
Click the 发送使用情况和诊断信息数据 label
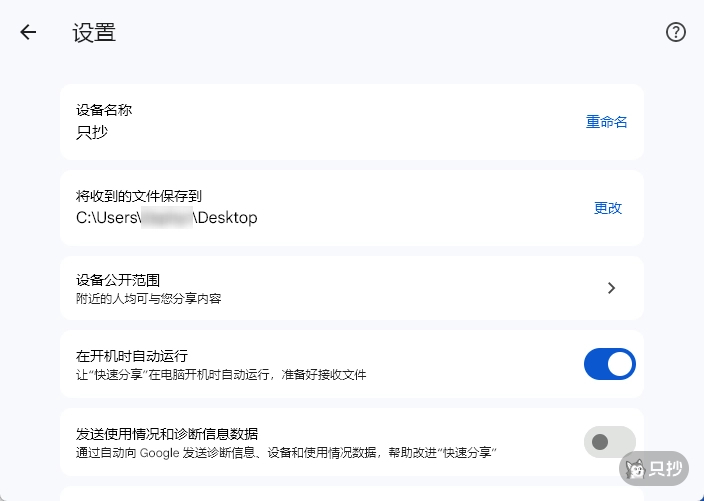pos(167,434)
